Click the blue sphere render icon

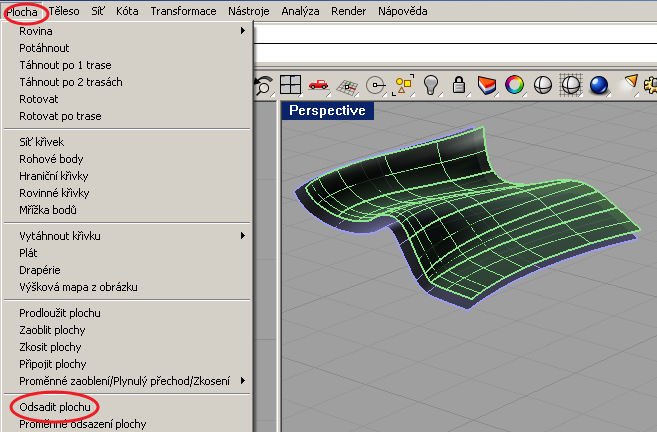(x=599, y=85)
